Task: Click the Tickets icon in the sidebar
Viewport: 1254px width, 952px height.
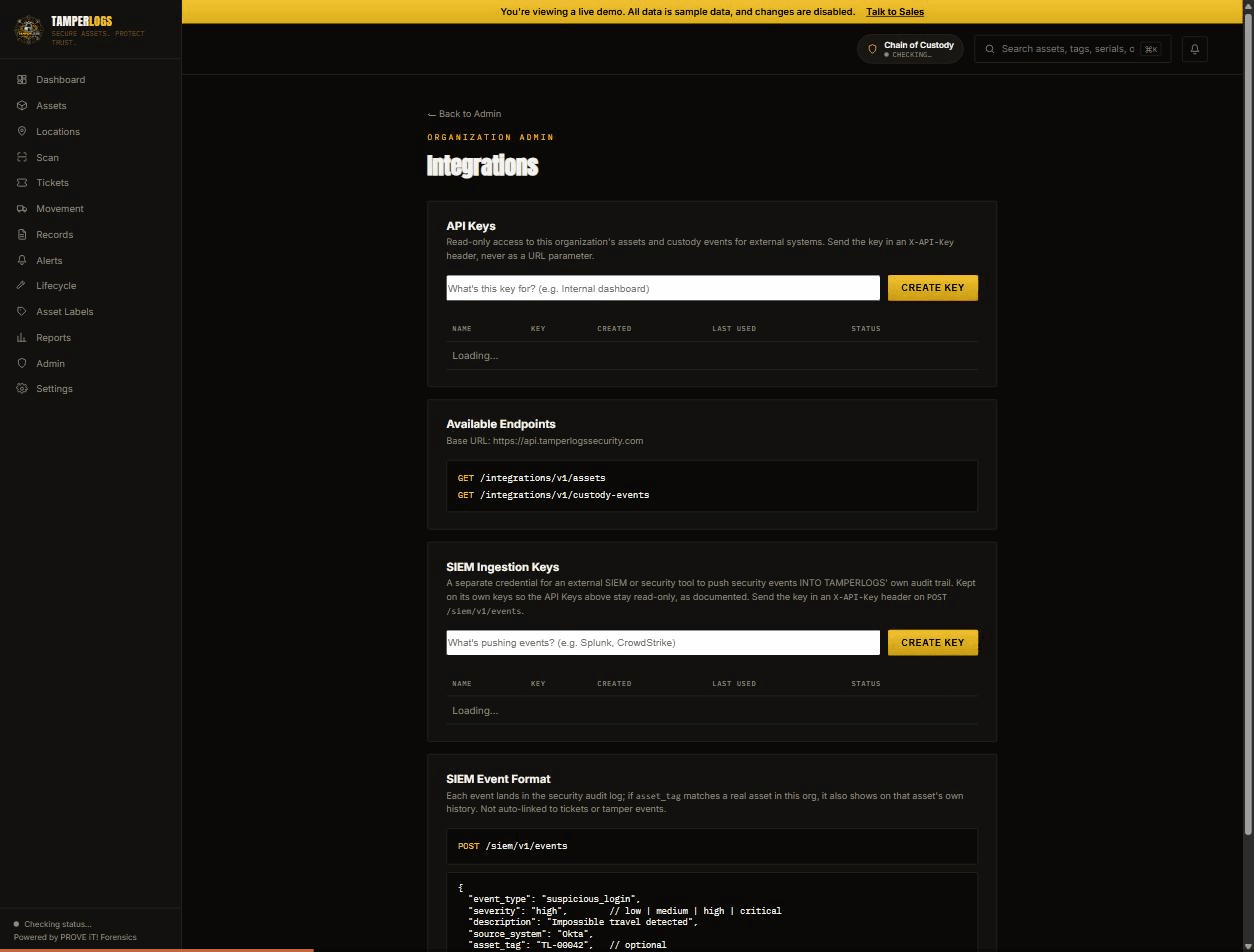Action: (x=22, y=183)
